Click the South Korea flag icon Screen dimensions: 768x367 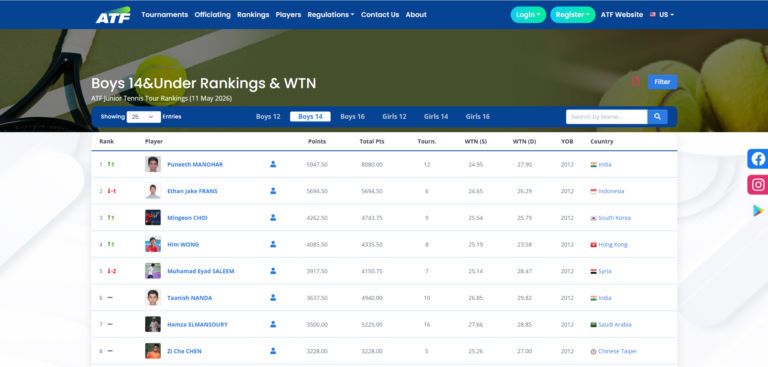click(x=593, y=218)
